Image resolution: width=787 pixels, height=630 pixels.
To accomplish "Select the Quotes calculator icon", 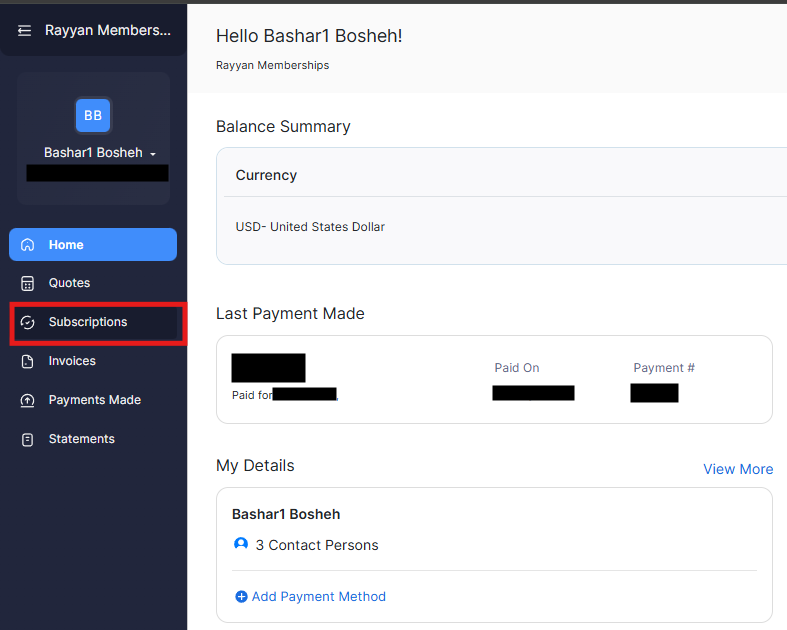I will (x=28, y=283).
